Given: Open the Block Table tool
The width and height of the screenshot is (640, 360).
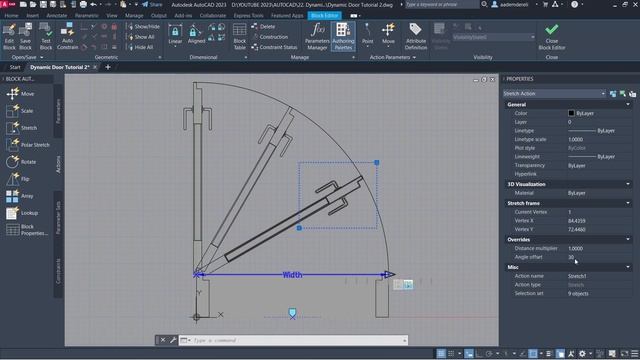Looking at the screenshot, I should click(x=240, y=37).
